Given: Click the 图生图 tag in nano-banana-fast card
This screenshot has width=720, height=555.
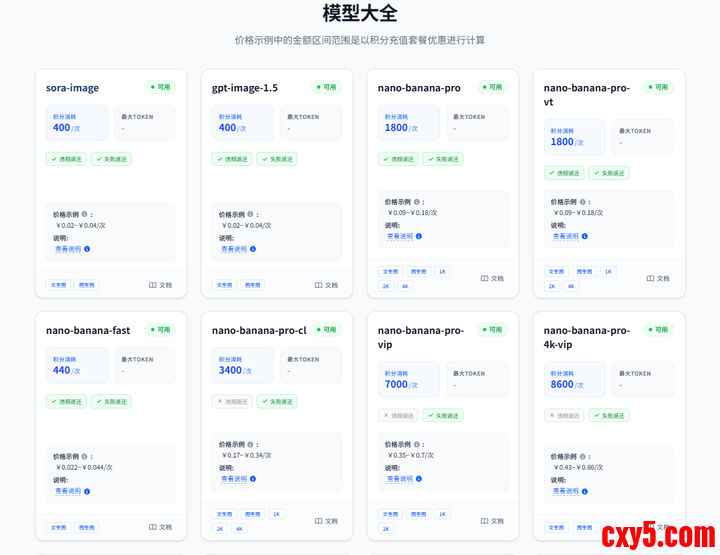Looking at the screenshot, I should coord(87,527).
